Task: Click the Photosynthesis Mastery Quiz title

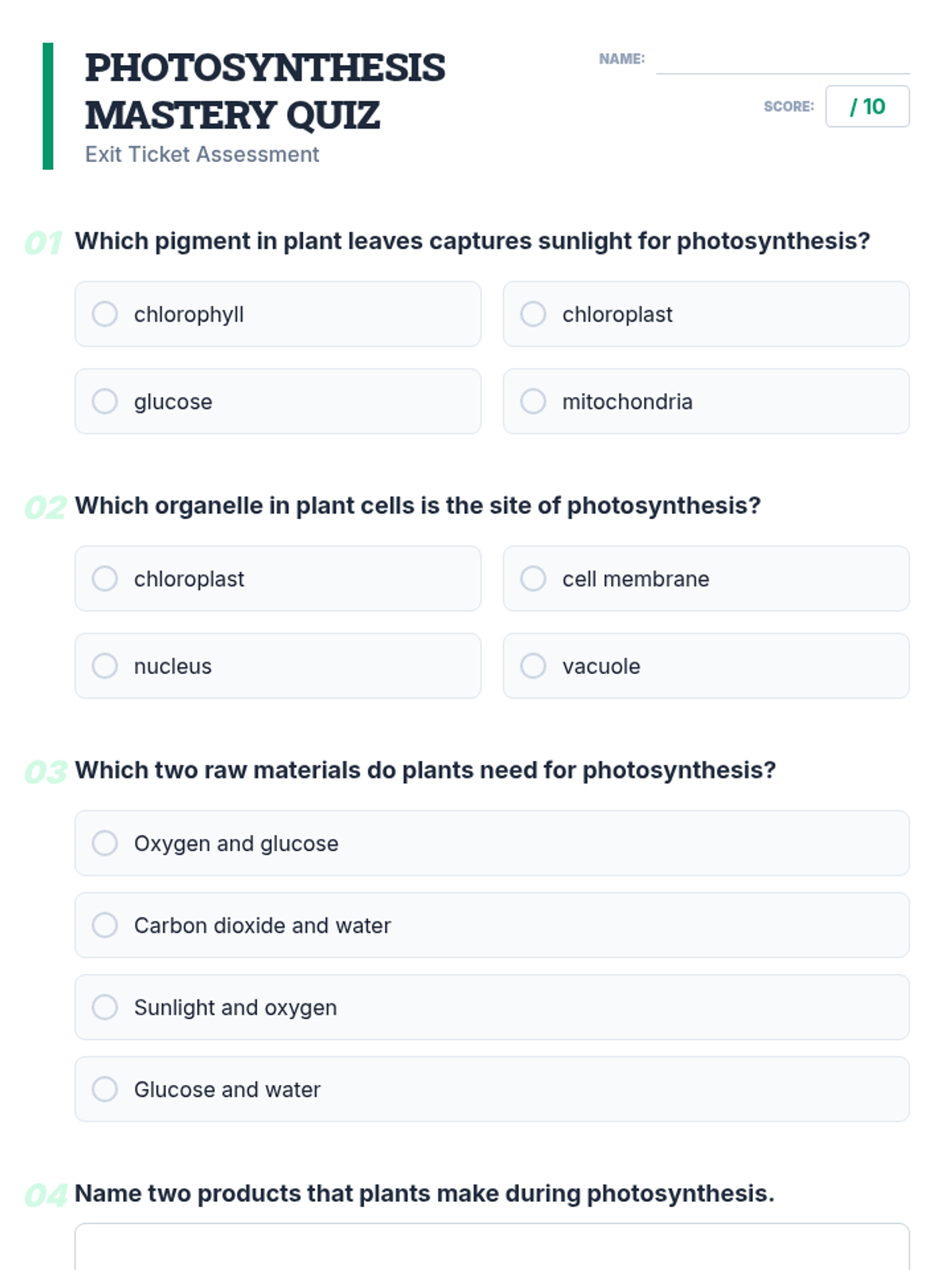Action: coord(265,91)
